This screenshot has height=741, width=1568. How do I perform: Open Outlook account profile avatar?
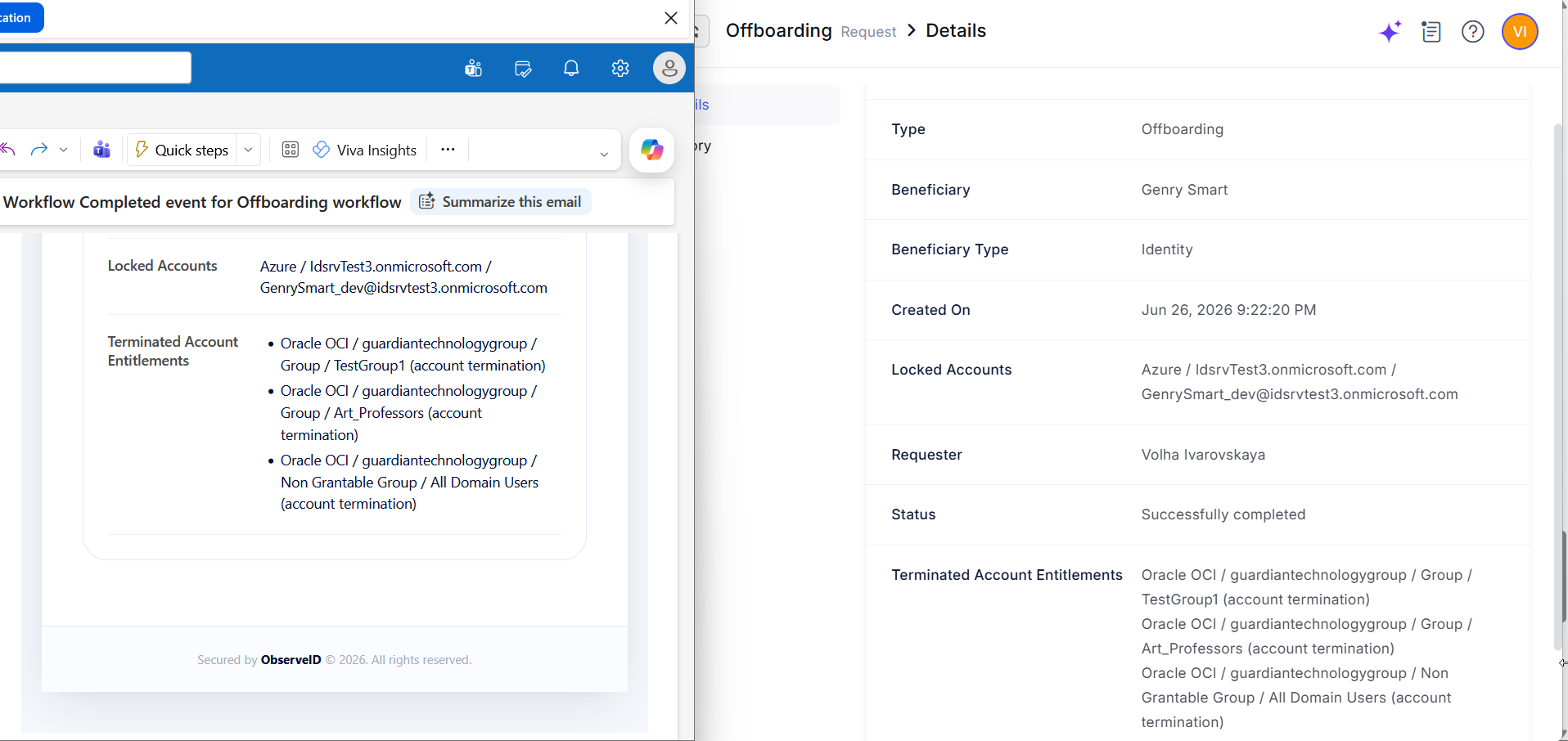[x=669, y=68]
